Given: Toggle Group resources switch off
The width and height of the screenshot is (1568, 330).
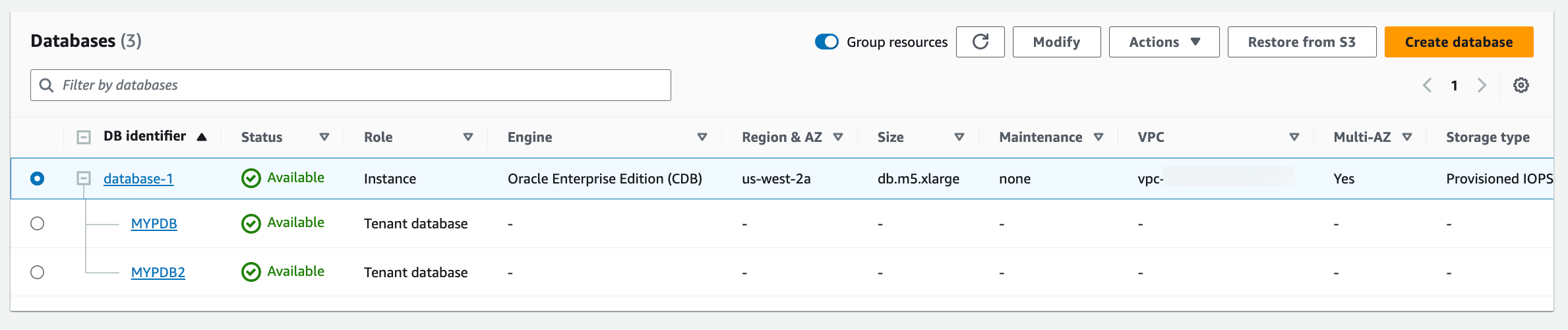Looking at the screenshot, I should pos(826,42).
